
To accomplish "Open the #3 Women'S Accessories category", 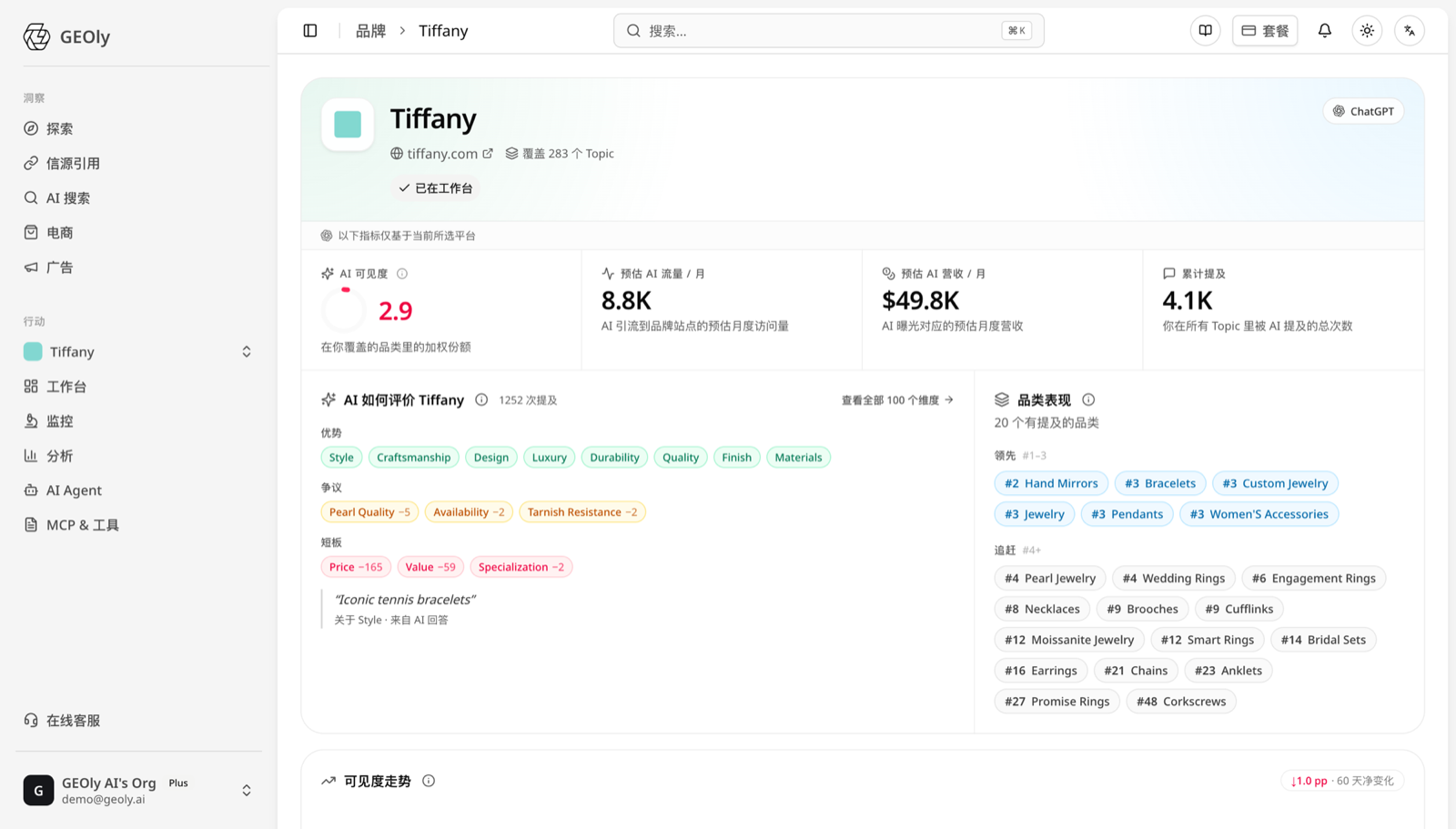I will pyautogui.click(x=1259, y=514).
